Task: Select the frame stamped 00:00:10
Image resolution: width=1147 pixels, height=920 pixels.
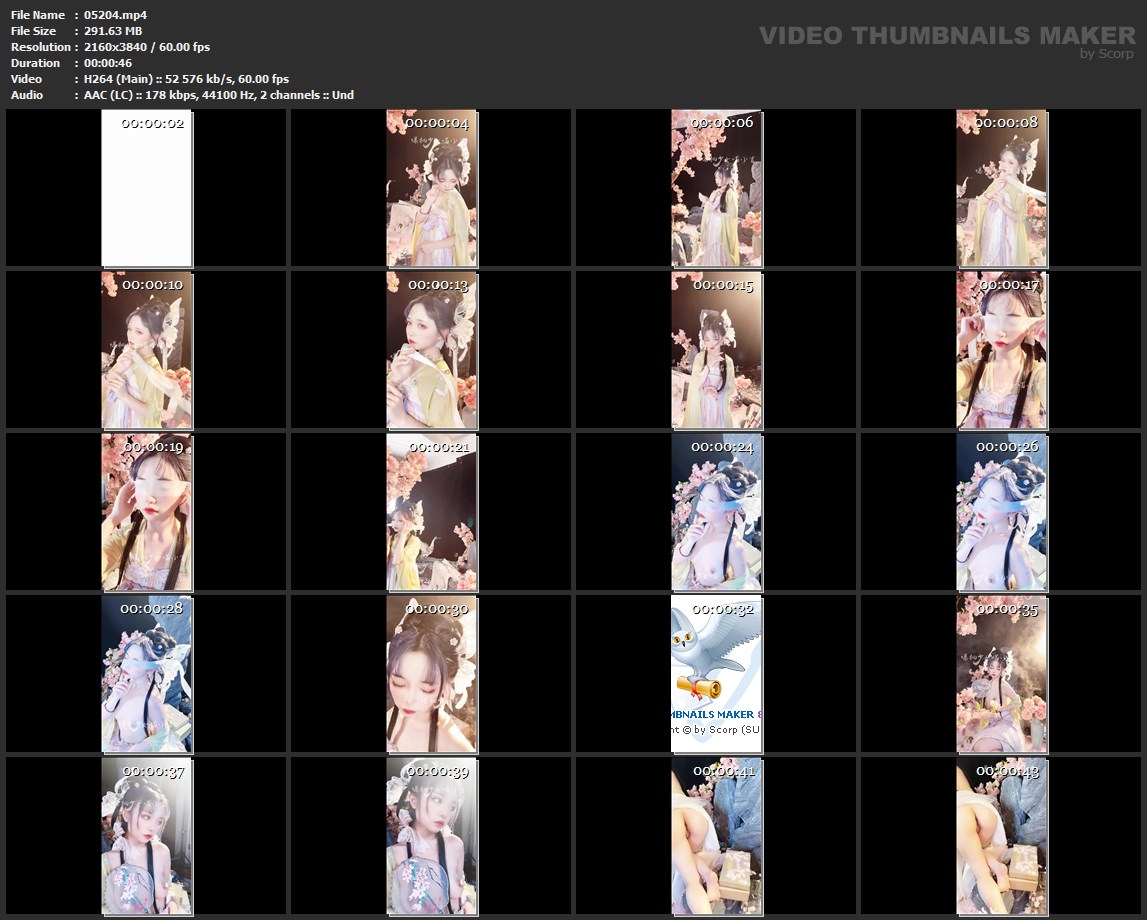Action: (x=147, y=350)
